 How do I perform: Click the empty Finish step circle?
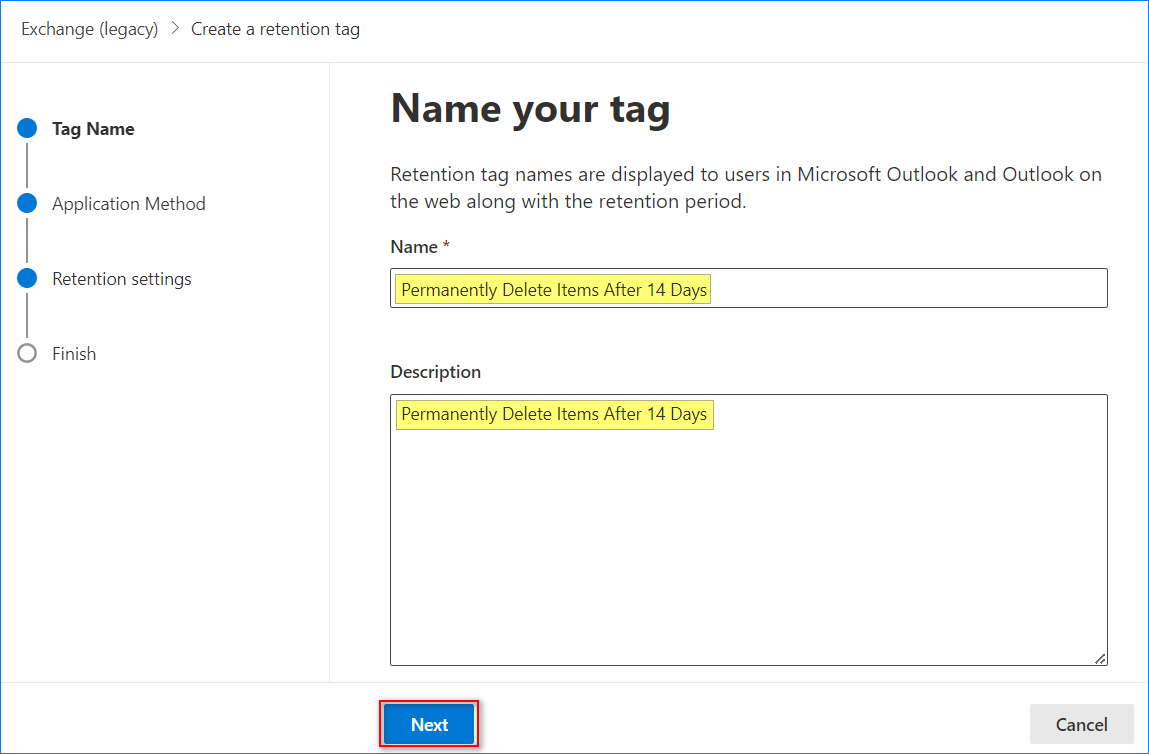27,354
